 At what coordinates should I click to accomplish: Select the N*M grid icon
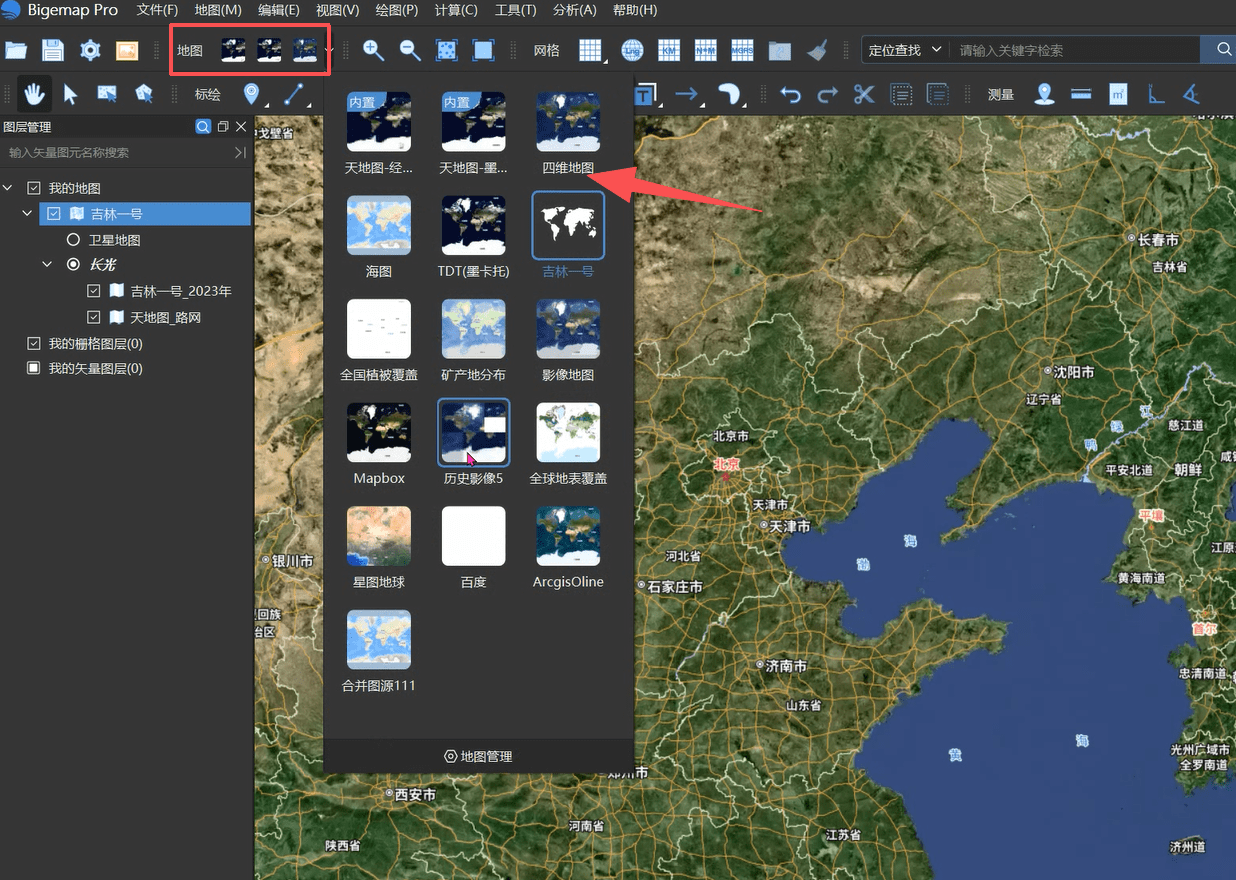coord(706,50)
